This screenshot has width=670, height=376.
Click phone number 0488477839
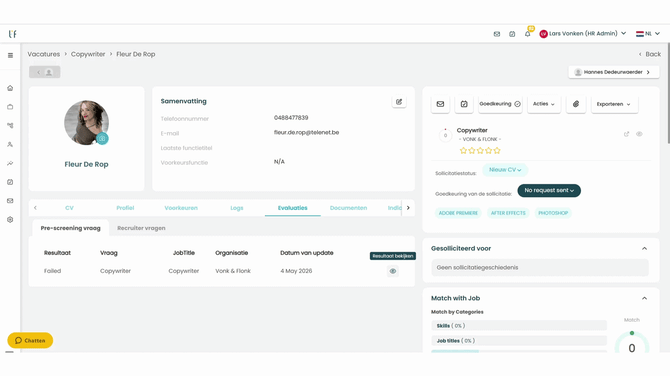pyautogui.click(x=291, y=118)
